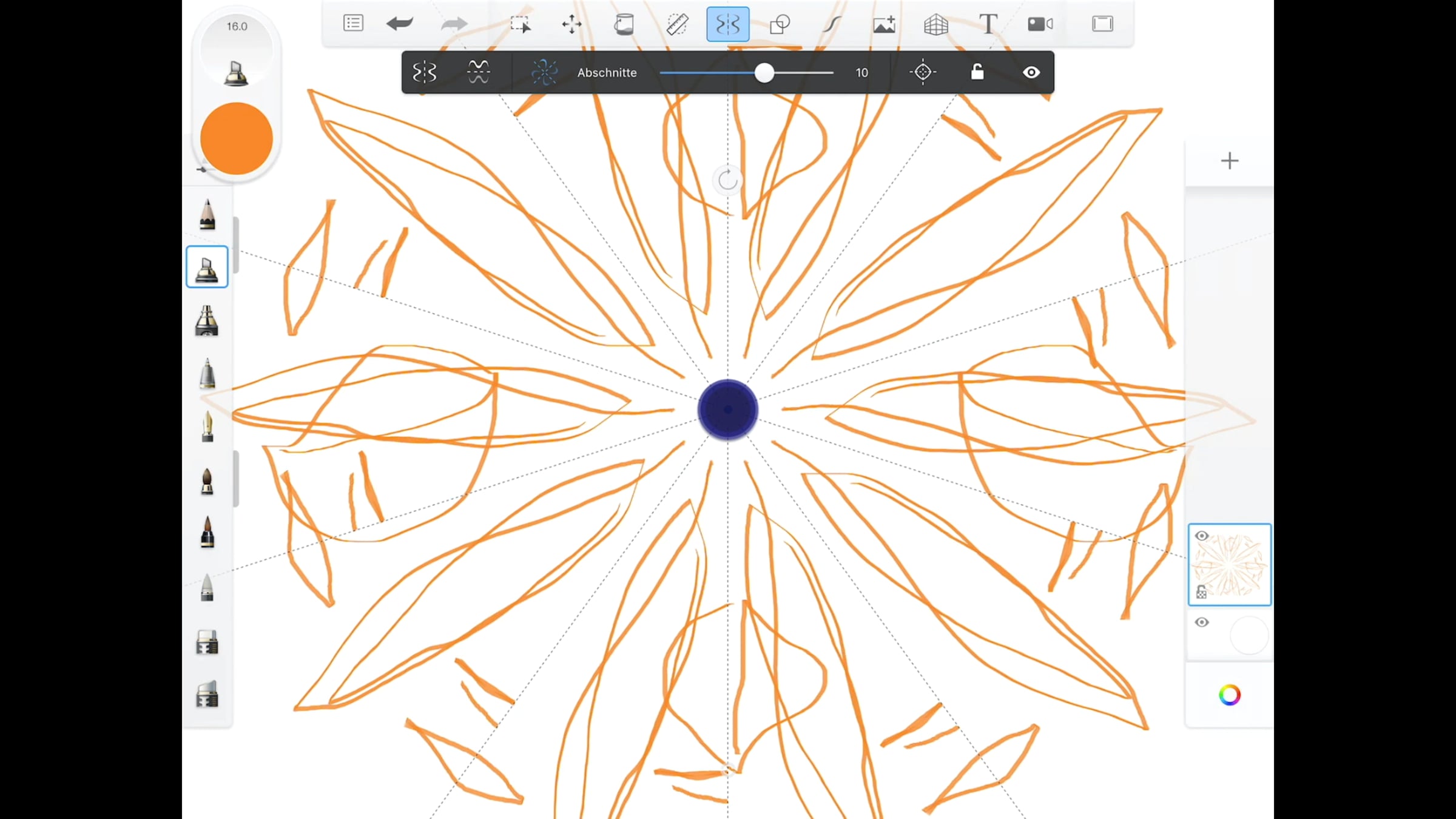Open the Perspective grid tool

point(935,24)
